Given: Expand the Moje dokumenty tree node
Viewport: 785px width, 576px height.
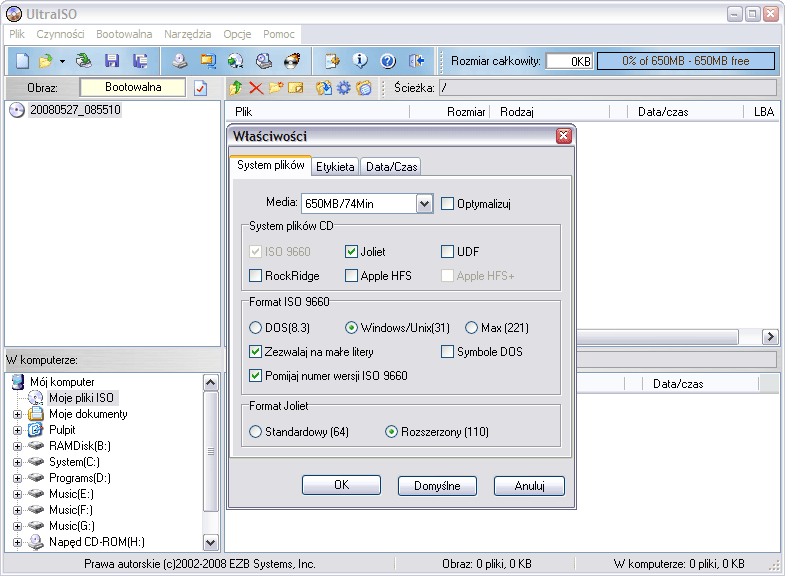Looking at the screenshot, I should 18,414.
